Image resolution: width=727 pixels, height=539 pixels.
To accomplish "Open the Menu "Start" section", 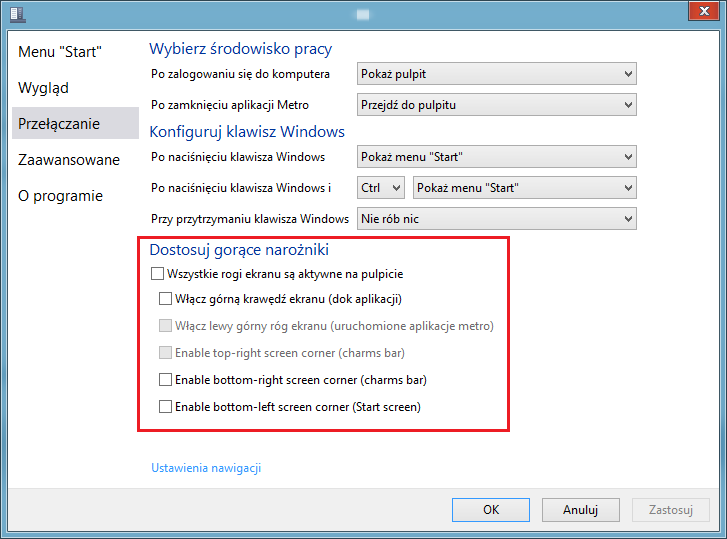I will click(x=60, y=51).
